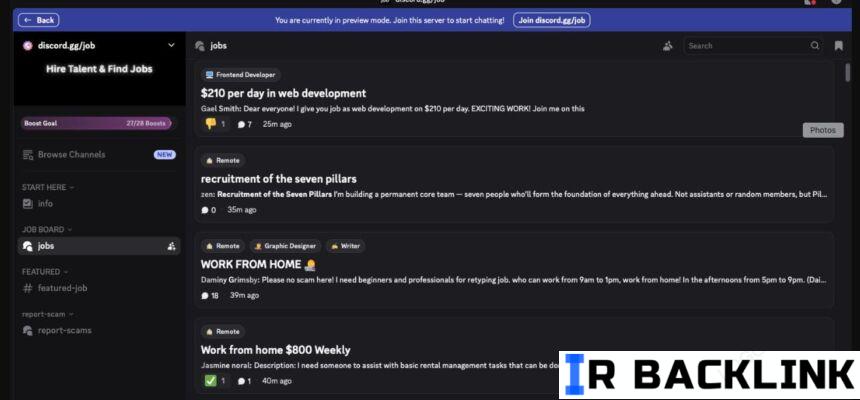Click the '40m ago' timestamp
Image resolution: width=860 pixels, height=400 pixels.
click(276, 381)
